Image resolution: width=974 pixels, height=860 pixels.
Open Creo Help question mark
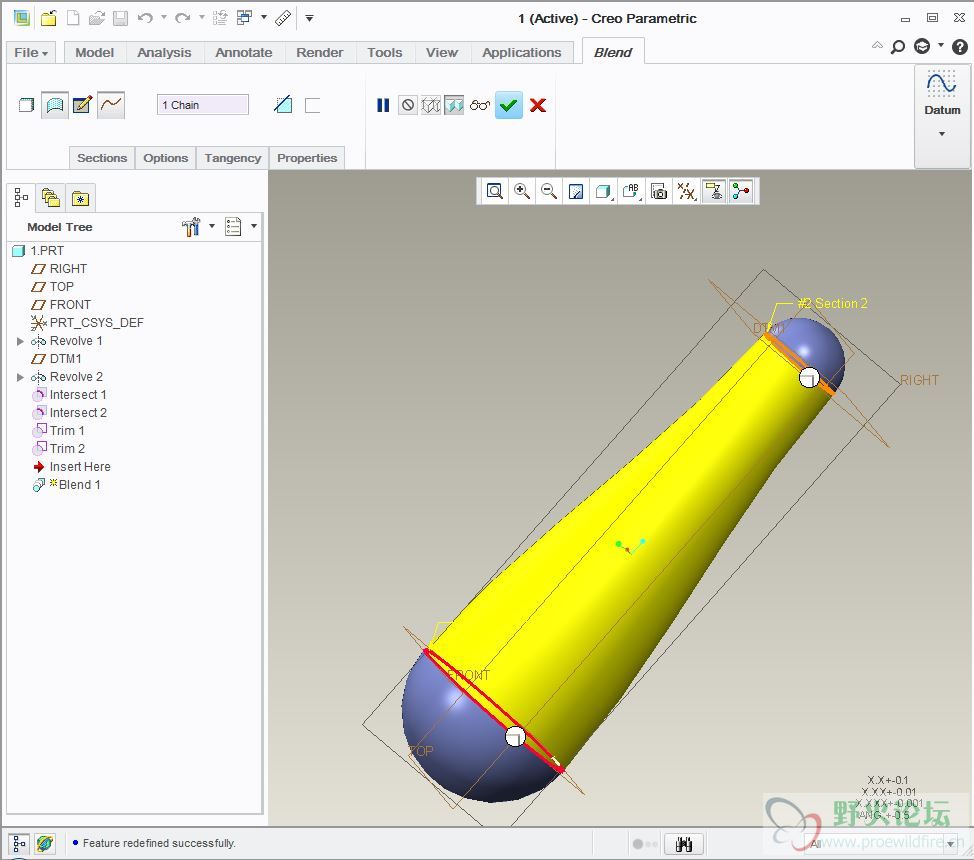click(960, 47)
